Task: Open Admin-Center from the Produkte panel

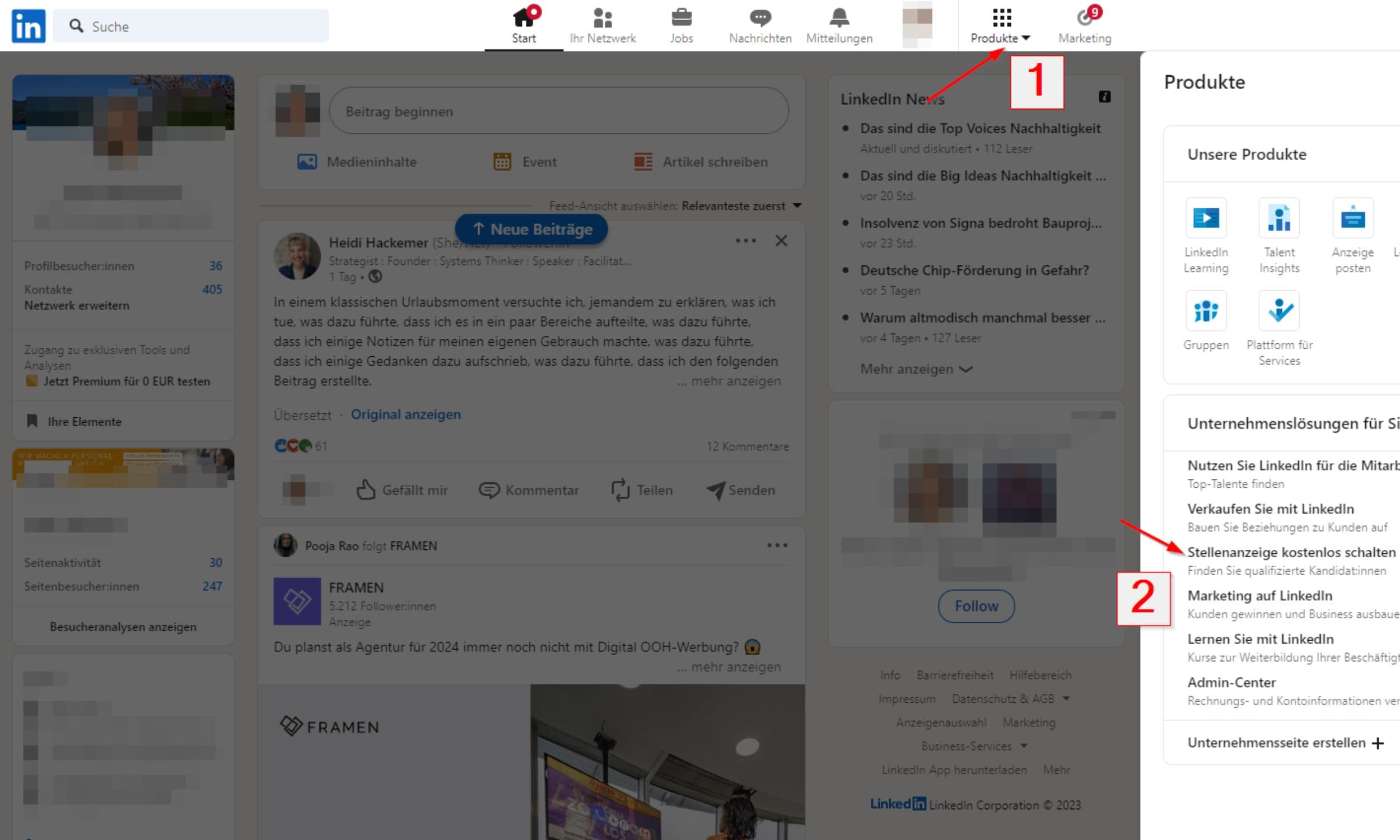Action: (1231, 682)
